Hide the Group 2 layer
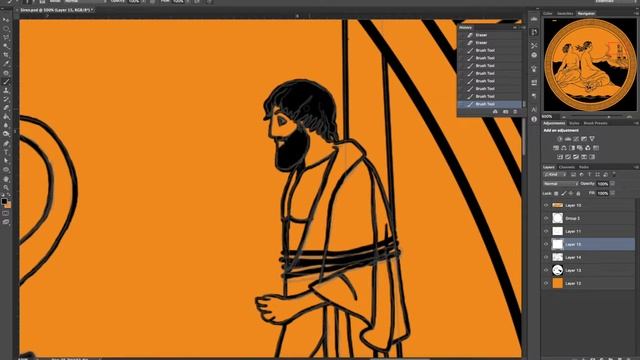Image resolution: width=640 pixels, height=360 pixels. 546,218
